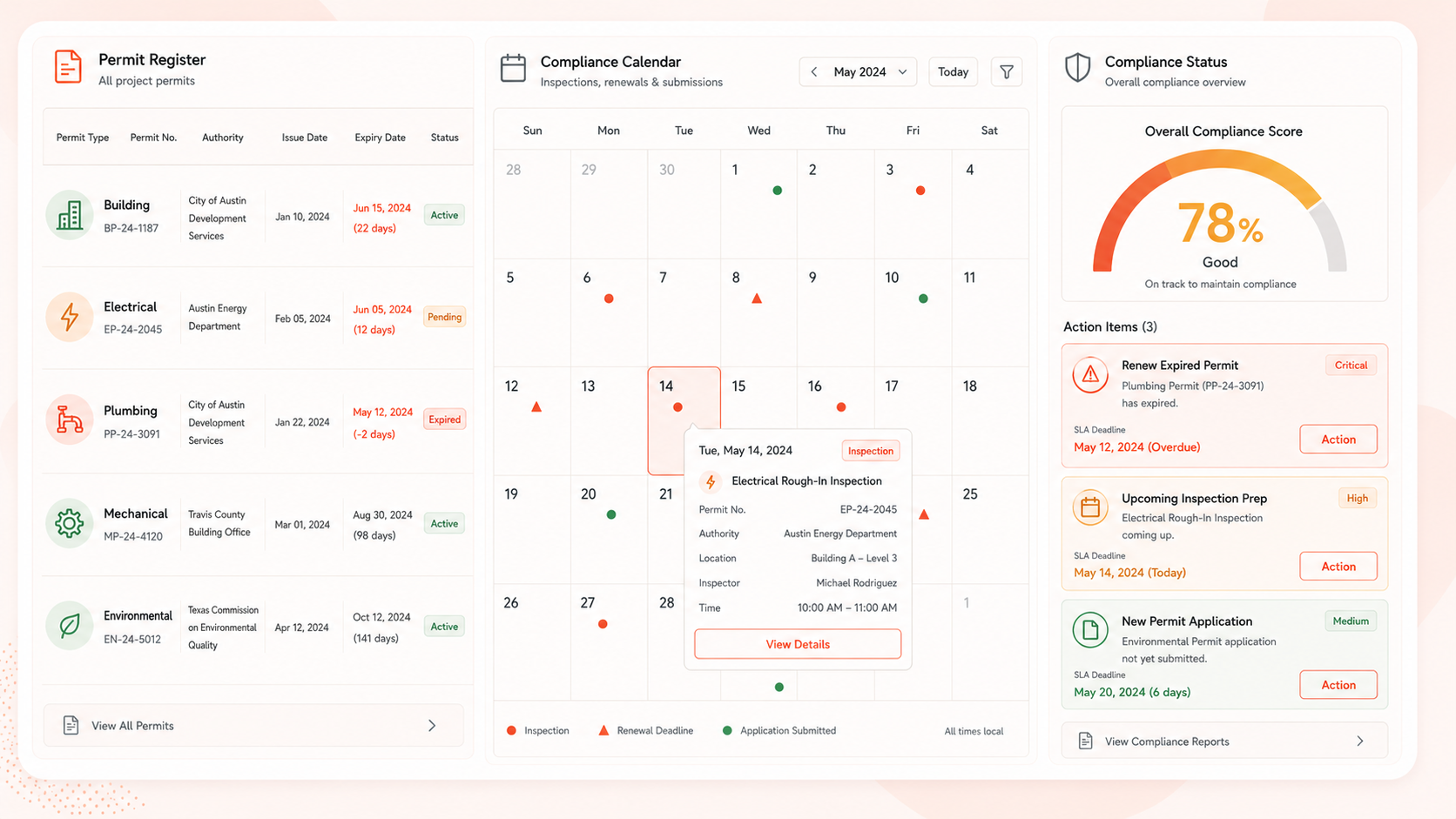Image resolution: width=1456 pixels, height=819 pixels.
Task: Click the Upcoming Inspection Prep calendar icon
Action: click(x=1090, y=507)
